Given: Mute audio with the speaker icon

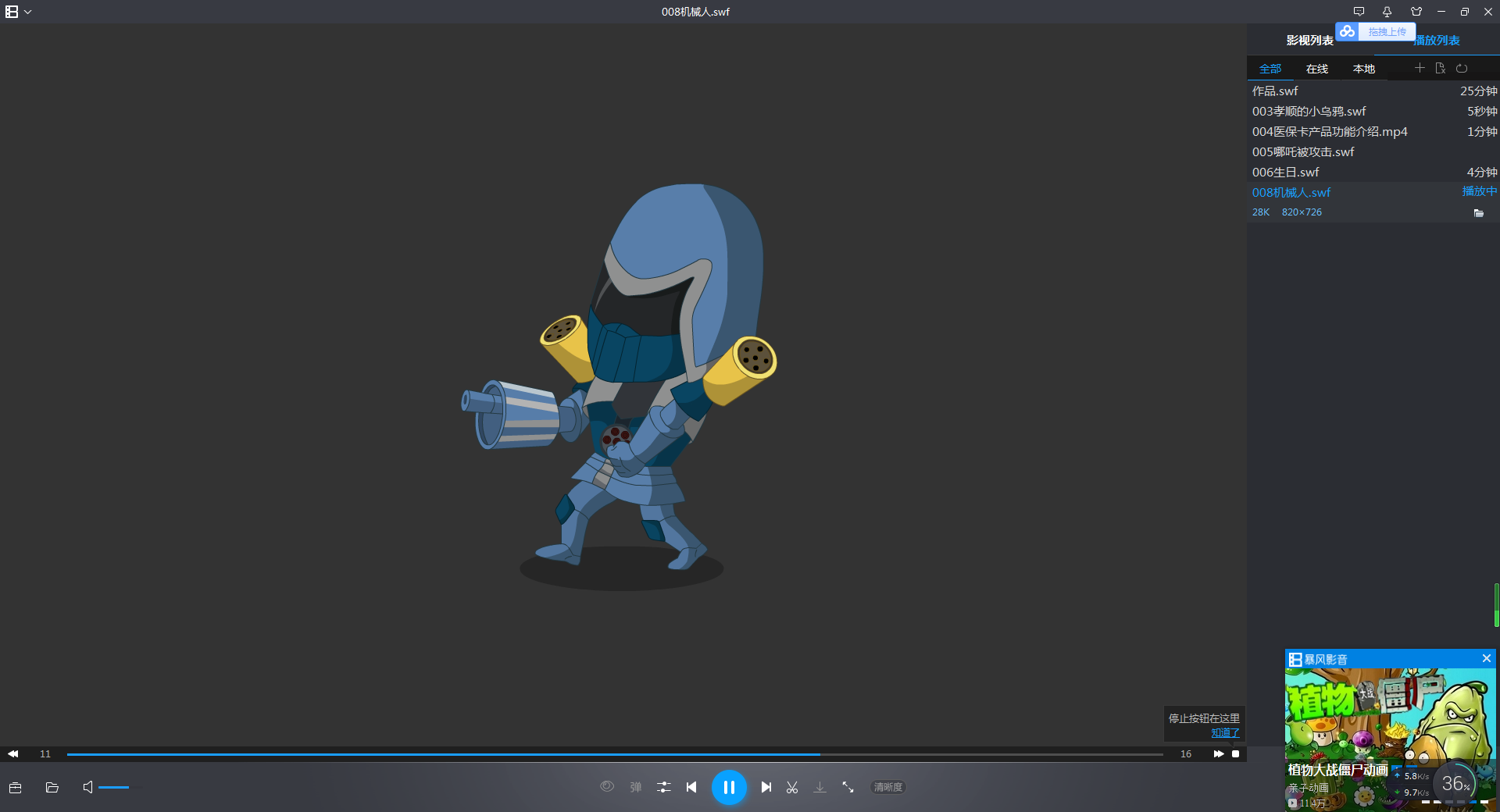Looking at the screenshot, I should point(87,787).
